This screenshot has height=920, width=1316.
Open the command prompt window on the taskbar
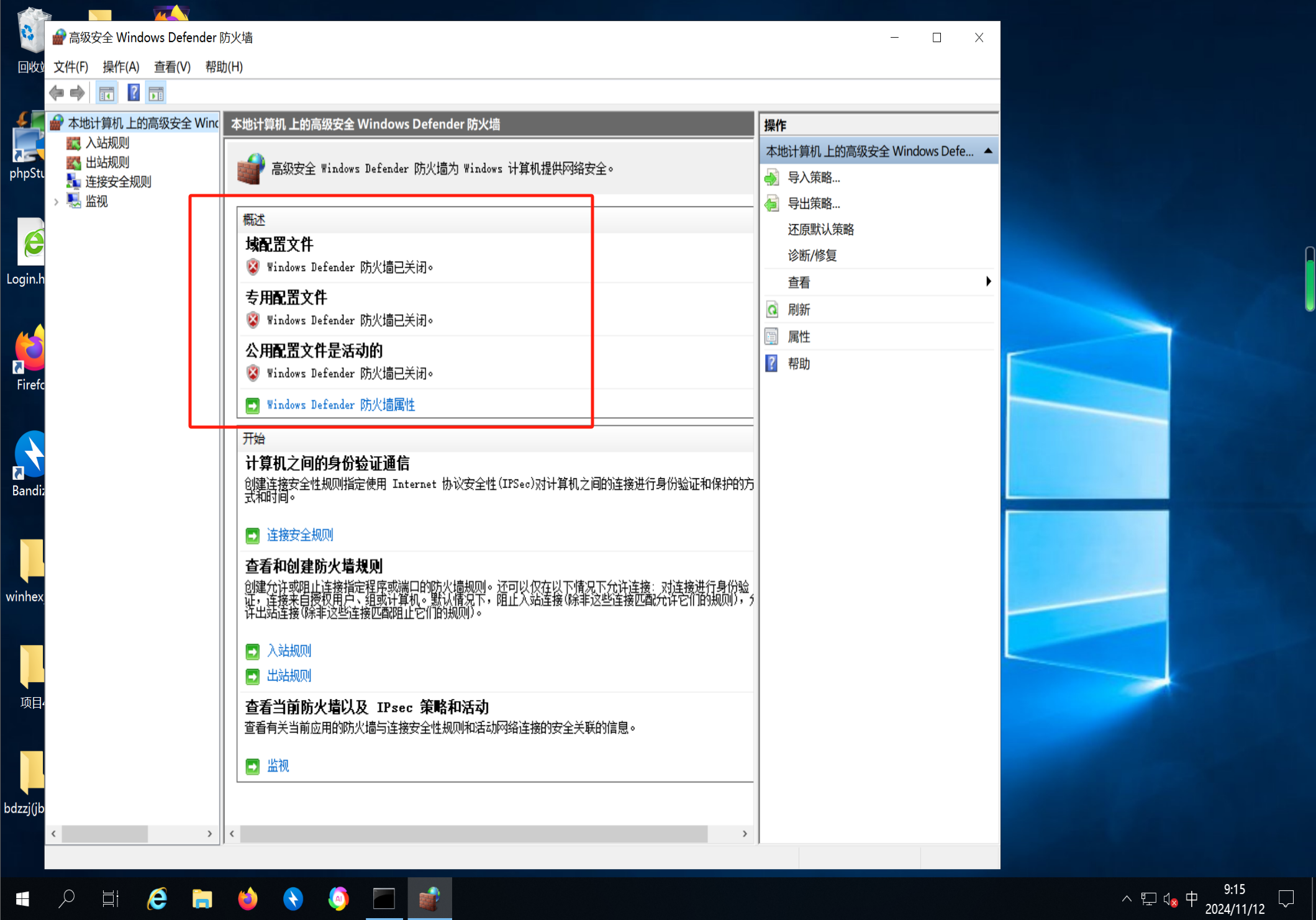pos(384,898)
